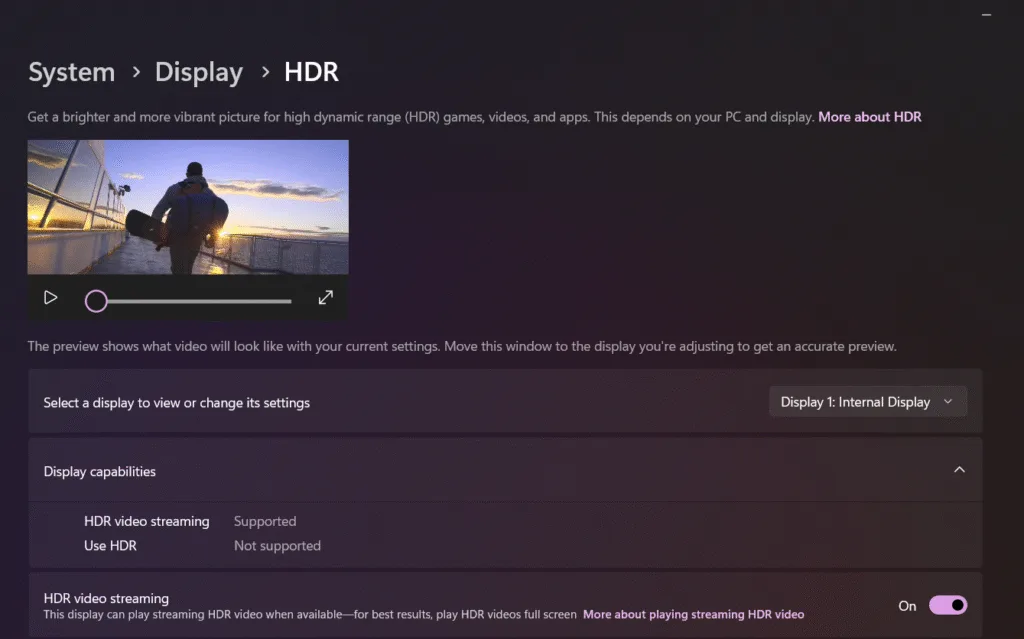Viewport: 1024px width, 639px height.
Task: Open the More about HDR link
Action: (x=869, y=117)
